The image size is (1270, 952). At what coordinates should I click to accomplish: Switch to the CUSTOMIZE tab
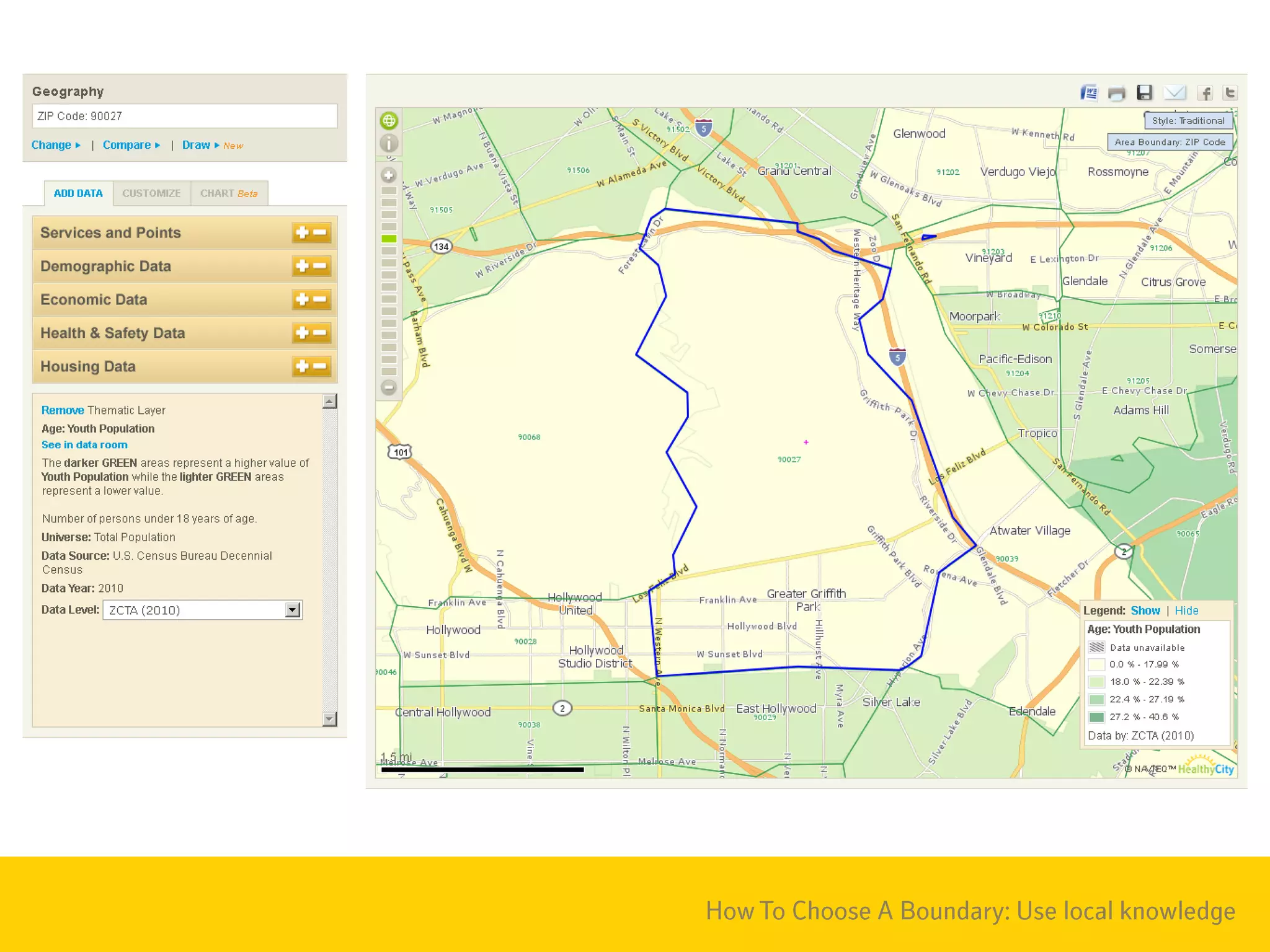coord(151,193)
